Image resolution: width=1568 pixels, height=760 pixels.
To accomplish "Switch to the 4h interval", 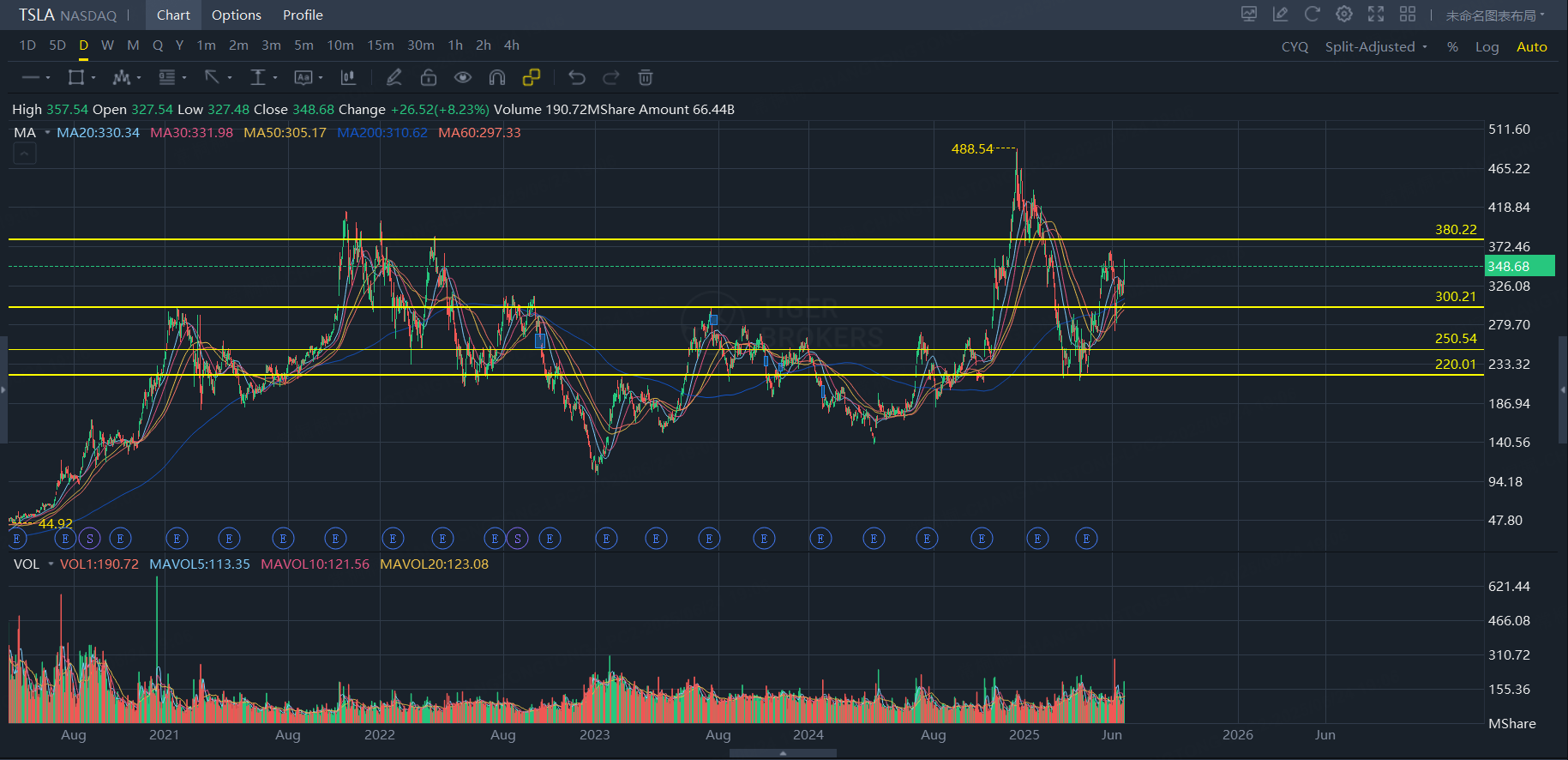I will pos(511,45).
